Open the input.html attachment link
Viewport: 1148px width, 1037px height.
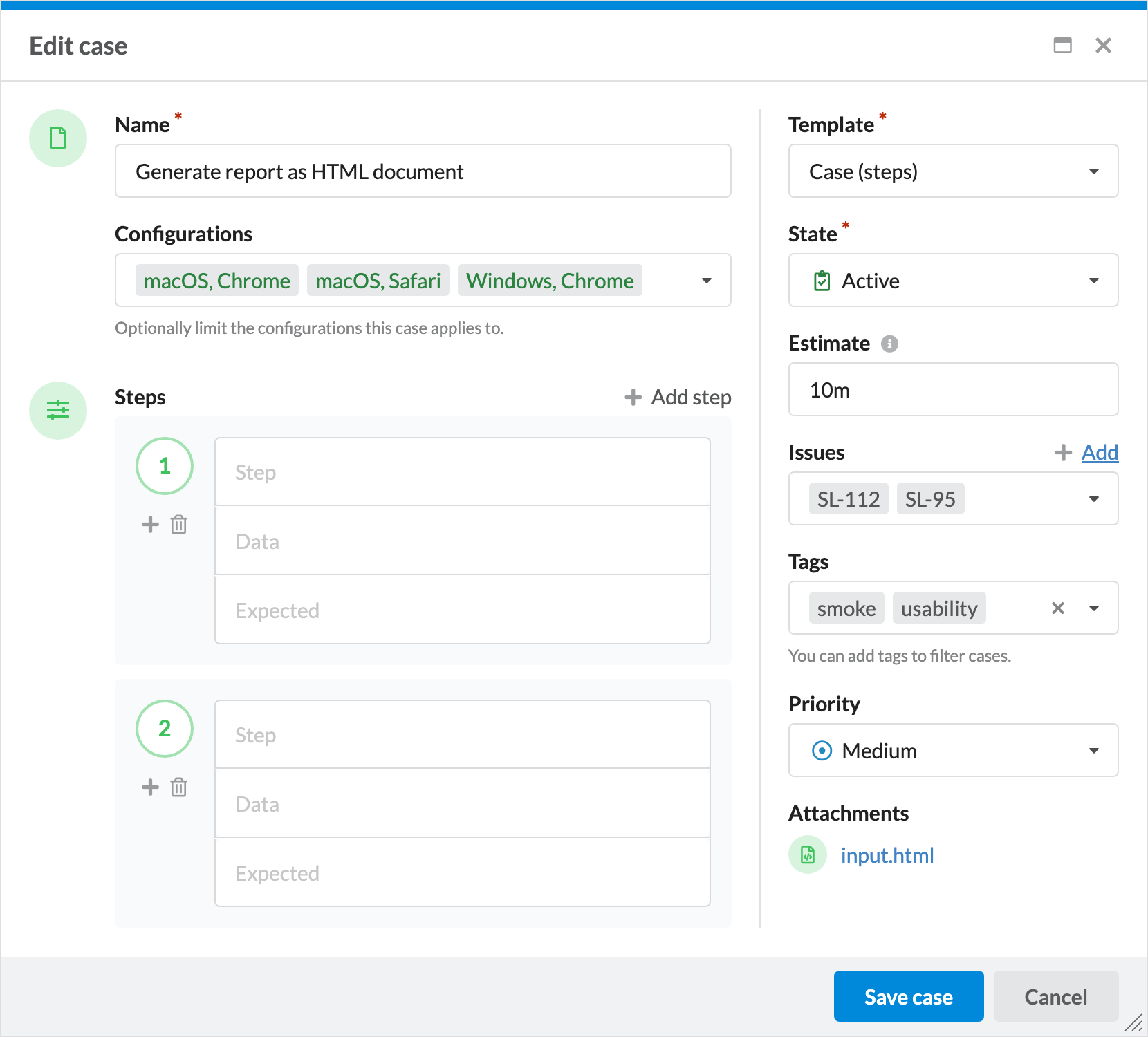[887, 856]
